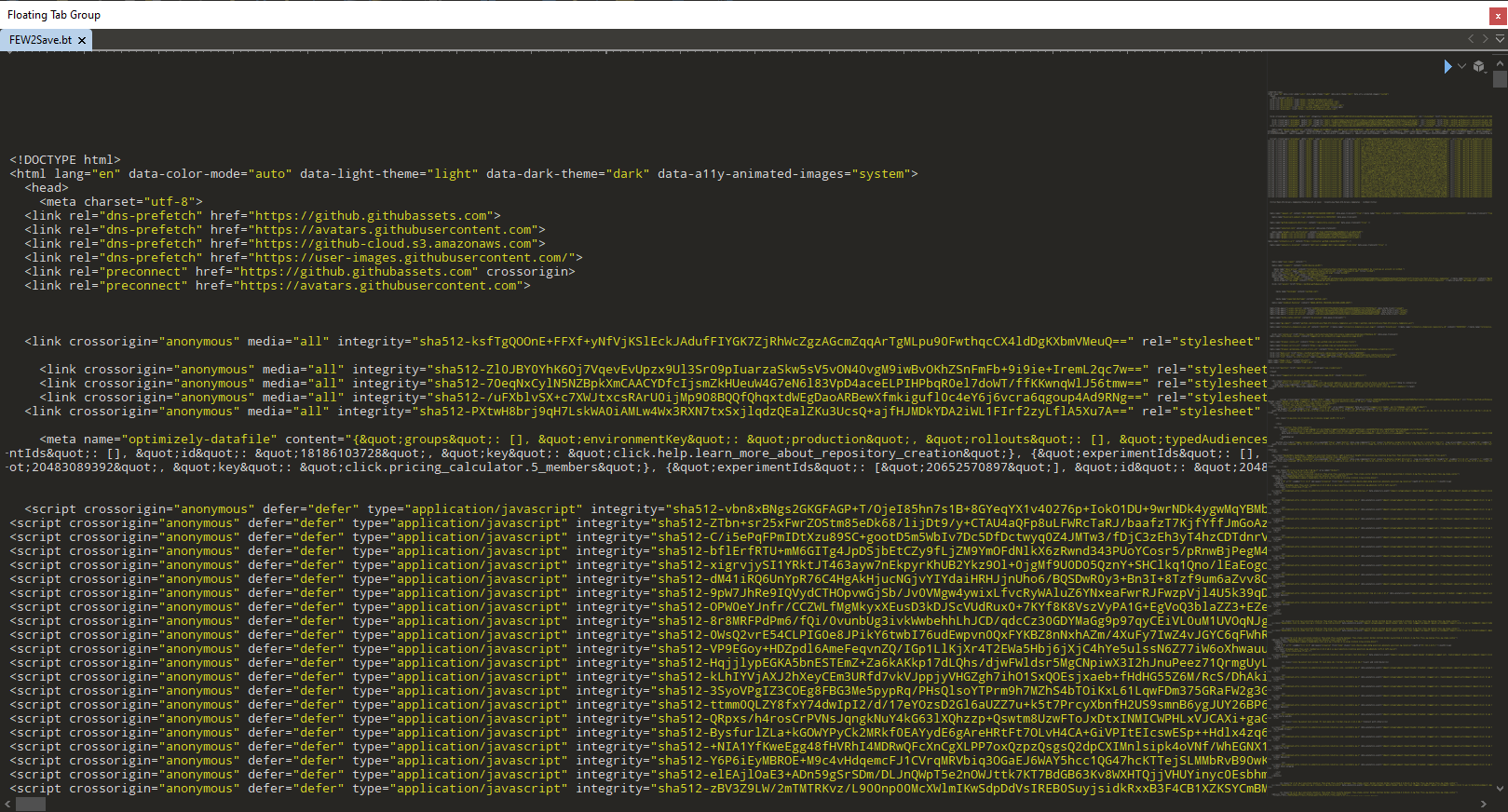Click the stylesheet line with sha512-/uFXblvSX
Viewport: 1508px width, 812px height.
click(653, 398)
